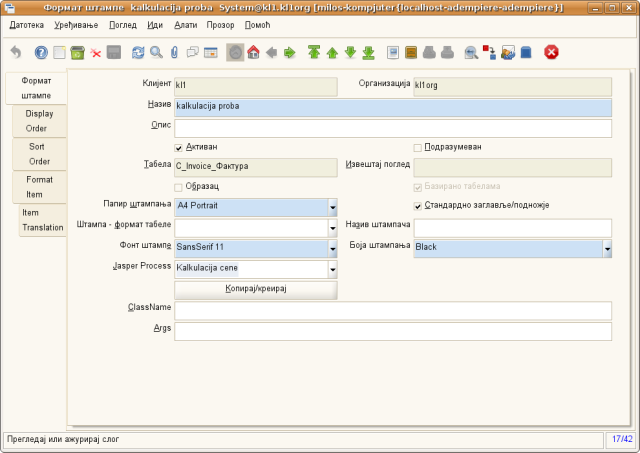640x453 pixels.
Task: Switch to the Format Item tab
Action: coord(40,186)
